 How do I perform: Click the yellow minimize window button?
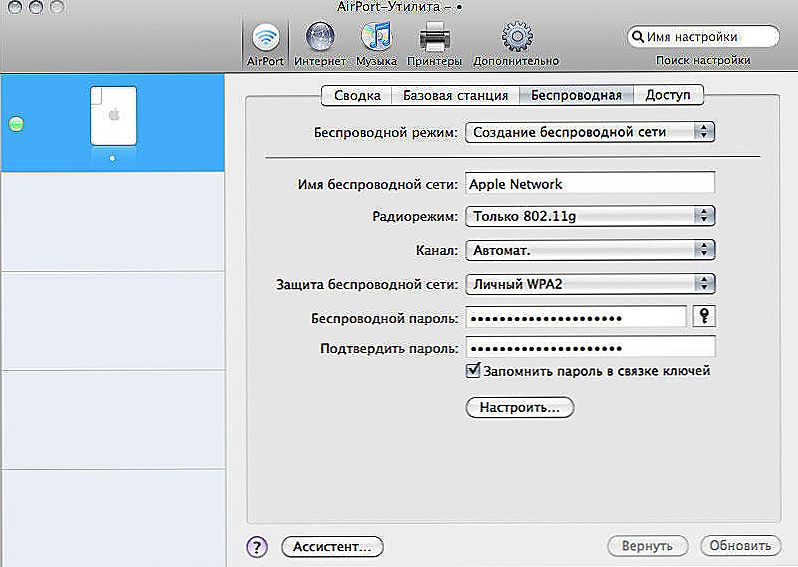click(36, 7)
